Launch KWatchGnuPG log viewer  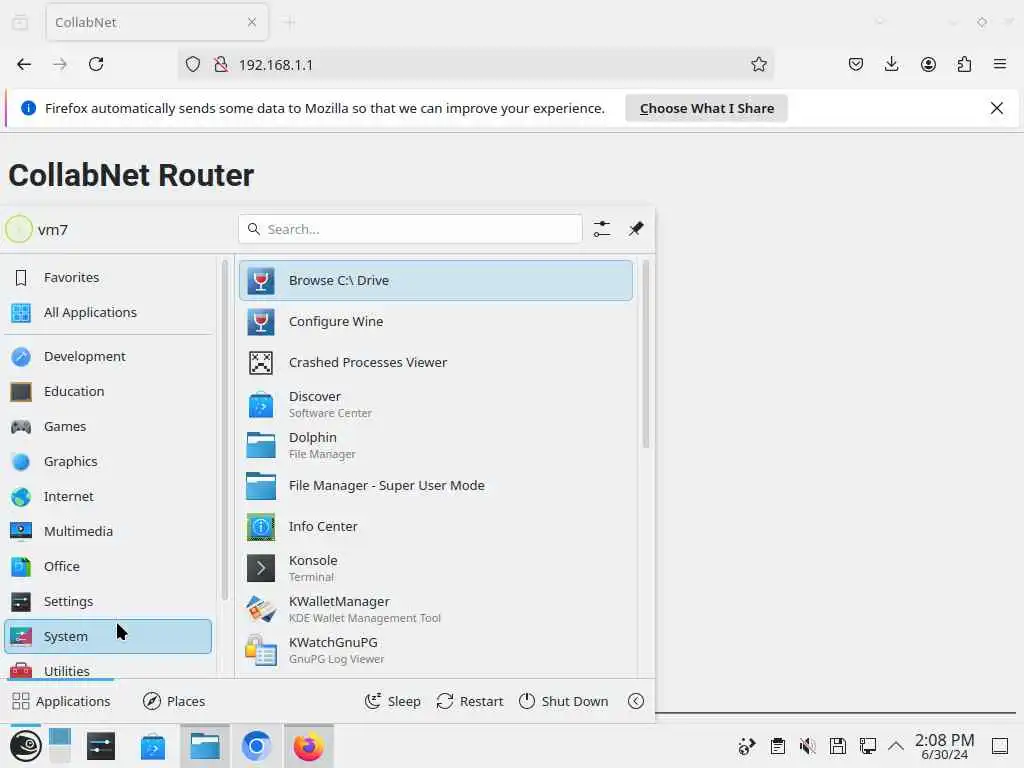(436, 650)
